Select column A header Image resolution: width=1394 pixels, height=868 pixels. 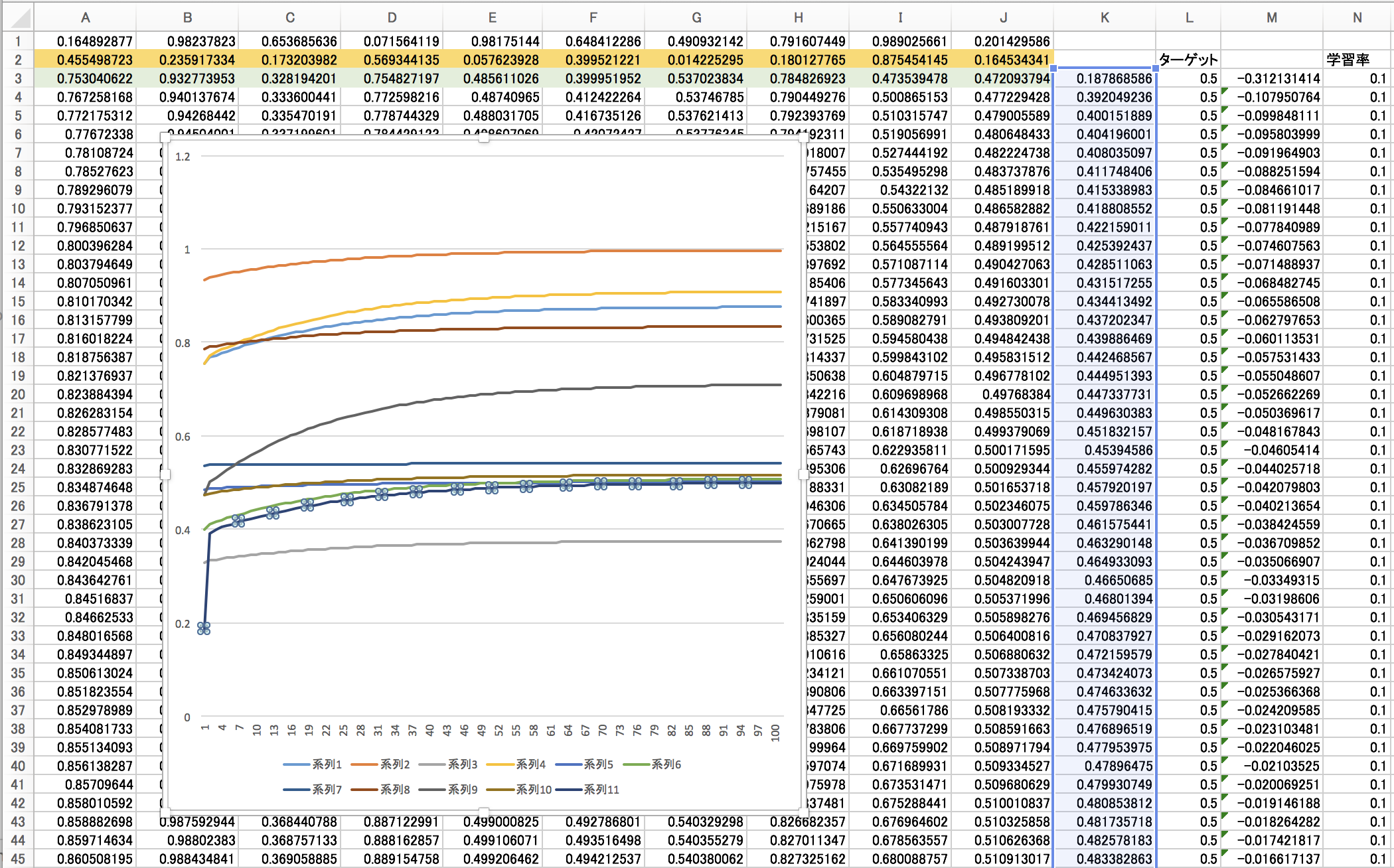click(85, 18)
